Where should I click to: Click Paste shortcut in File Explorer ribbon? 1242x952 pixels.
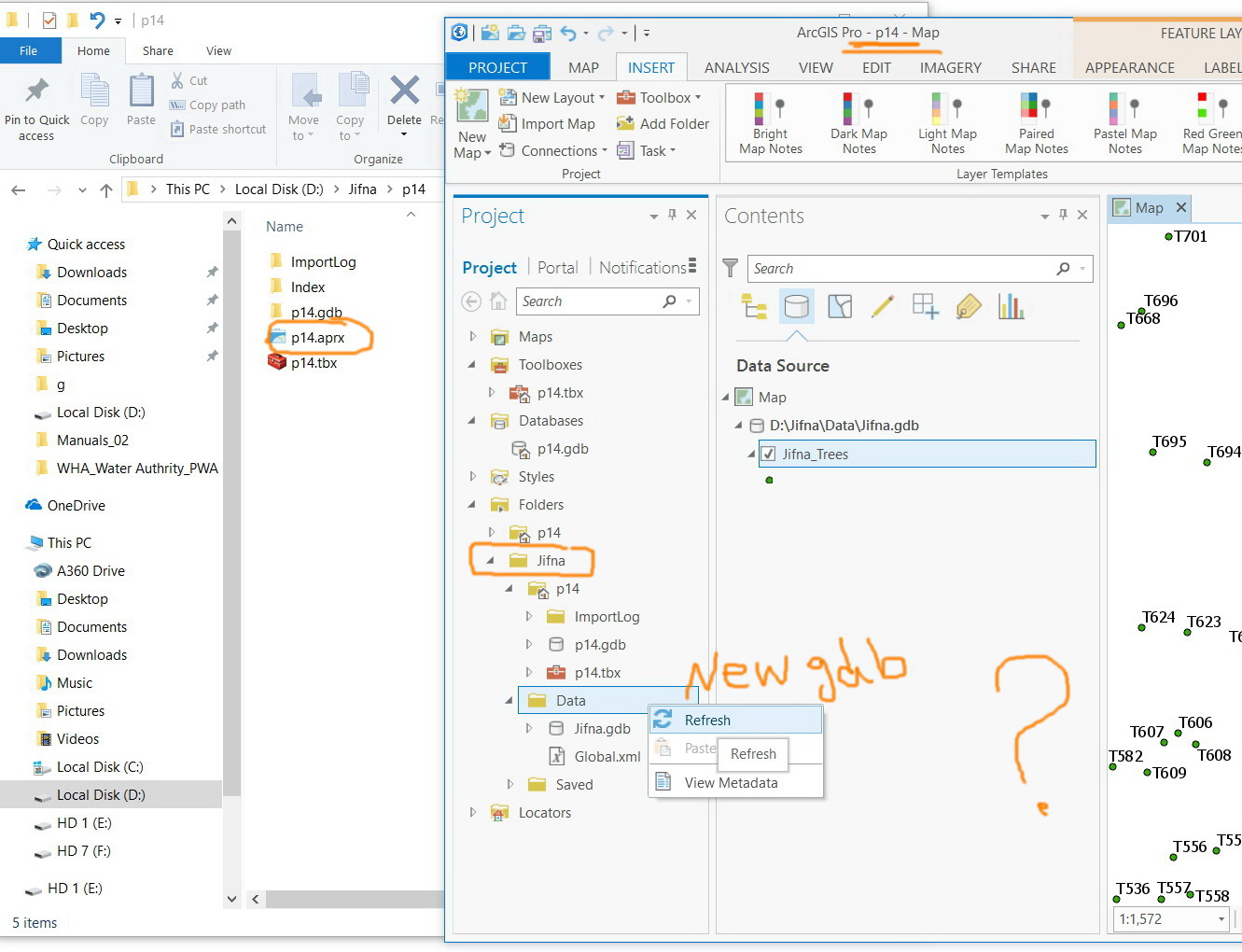pos(218,129)
